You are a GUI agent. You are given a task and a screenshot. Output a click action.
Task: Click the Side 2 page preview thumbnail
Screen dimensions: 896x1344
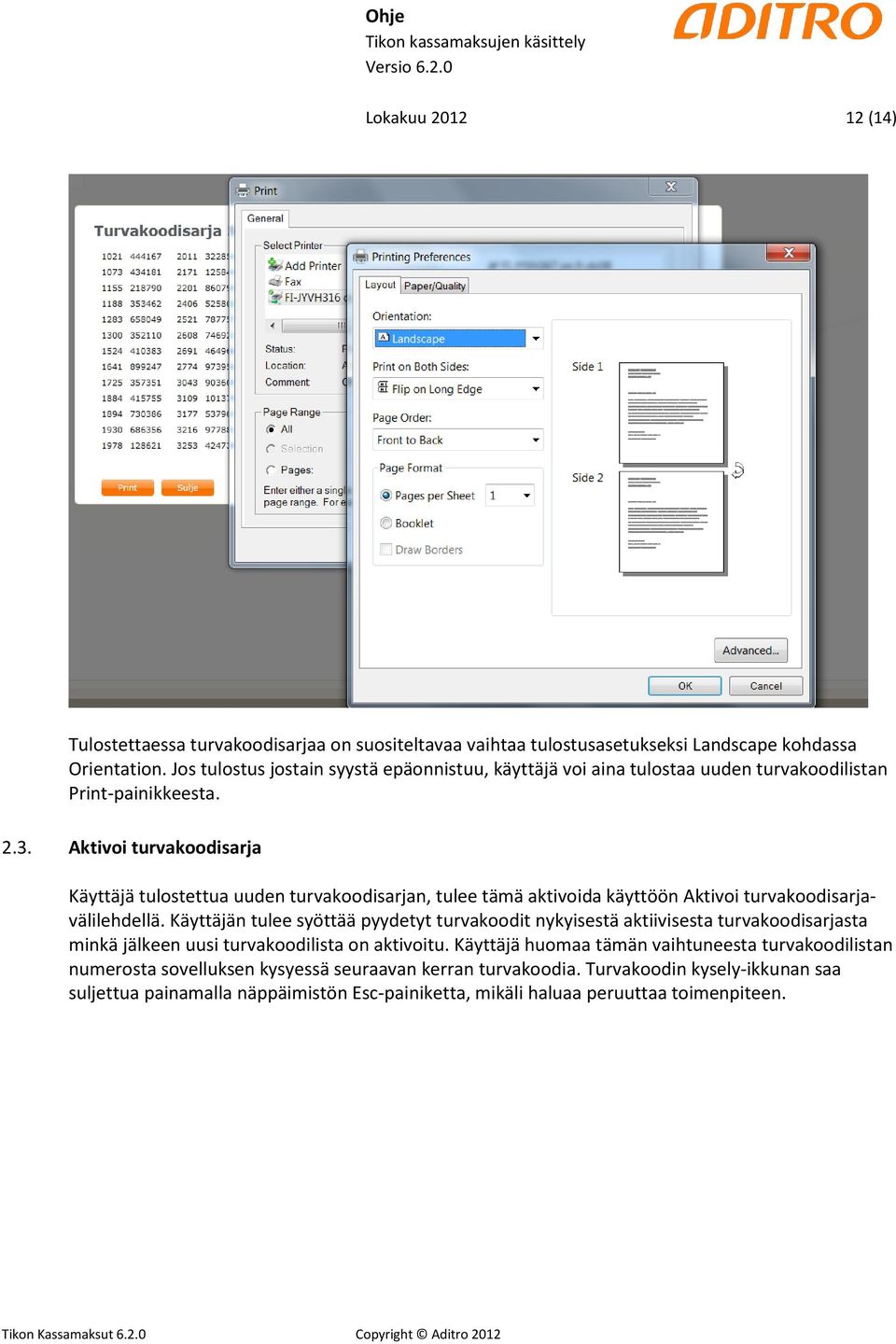(x=672, y=522)
